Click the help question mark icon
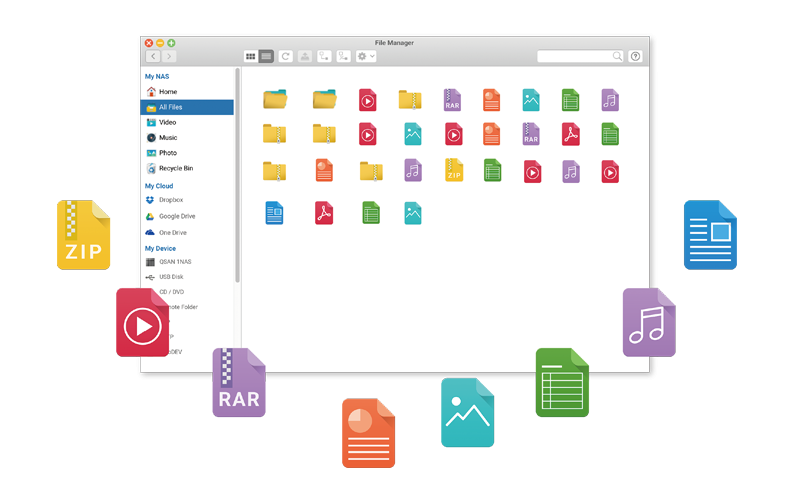 click(x=635, y=57)
